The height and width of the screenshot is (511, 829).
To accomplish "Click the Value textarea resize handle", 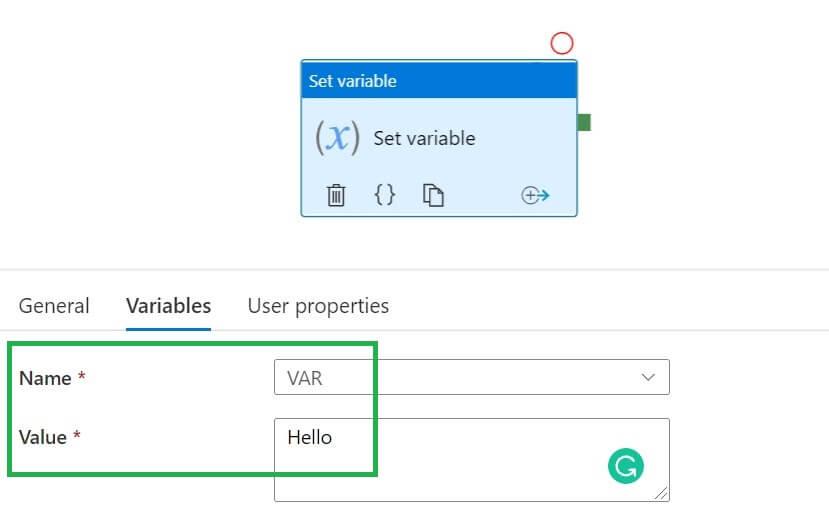I will click(x=661, y=492).
